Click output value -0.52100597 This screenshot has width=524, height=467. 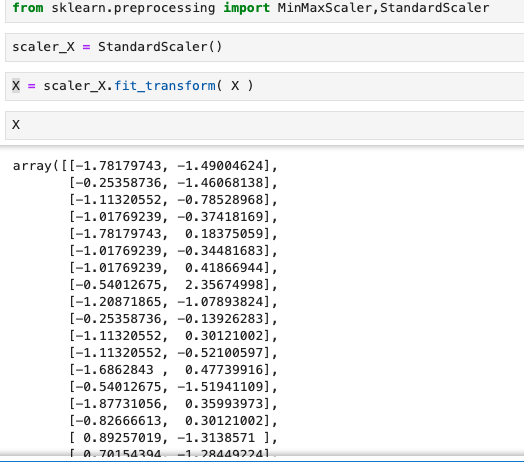(221, 353)
